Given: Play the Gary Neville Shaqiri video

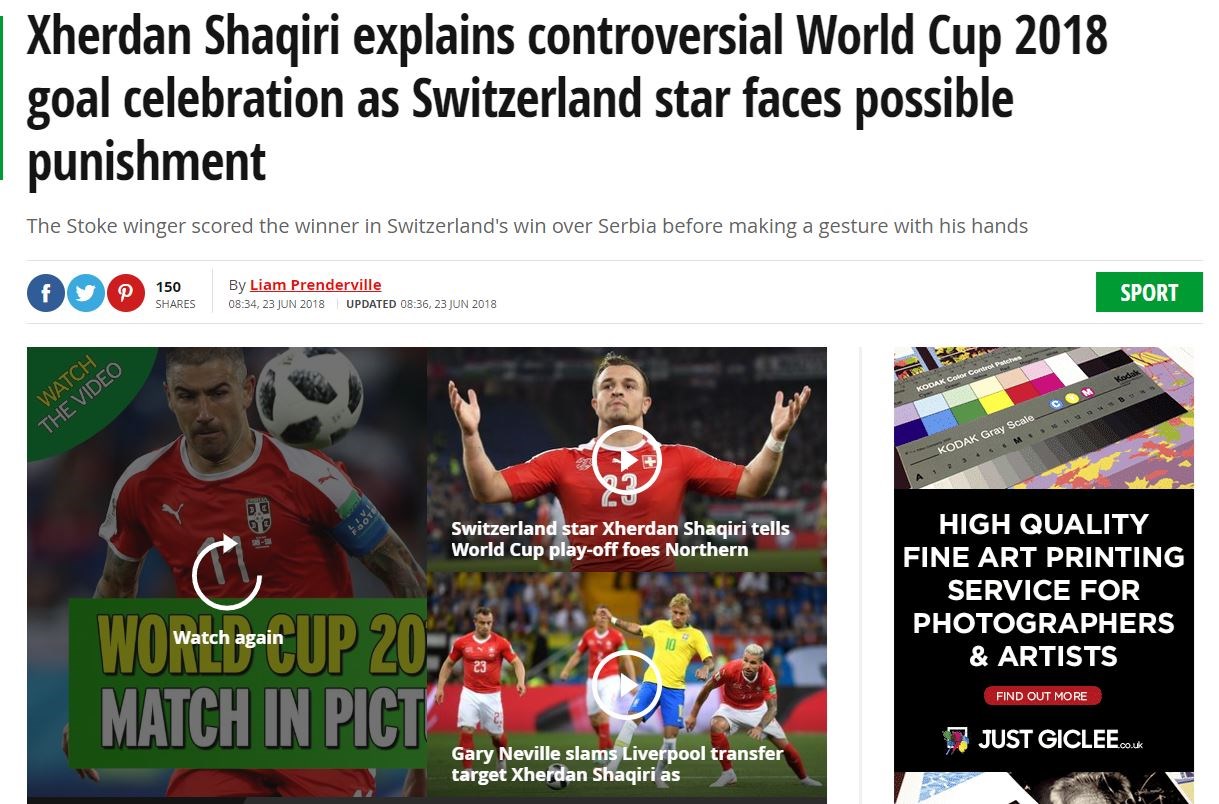Looking at the screenshot, I should click(x=626, y=685).
